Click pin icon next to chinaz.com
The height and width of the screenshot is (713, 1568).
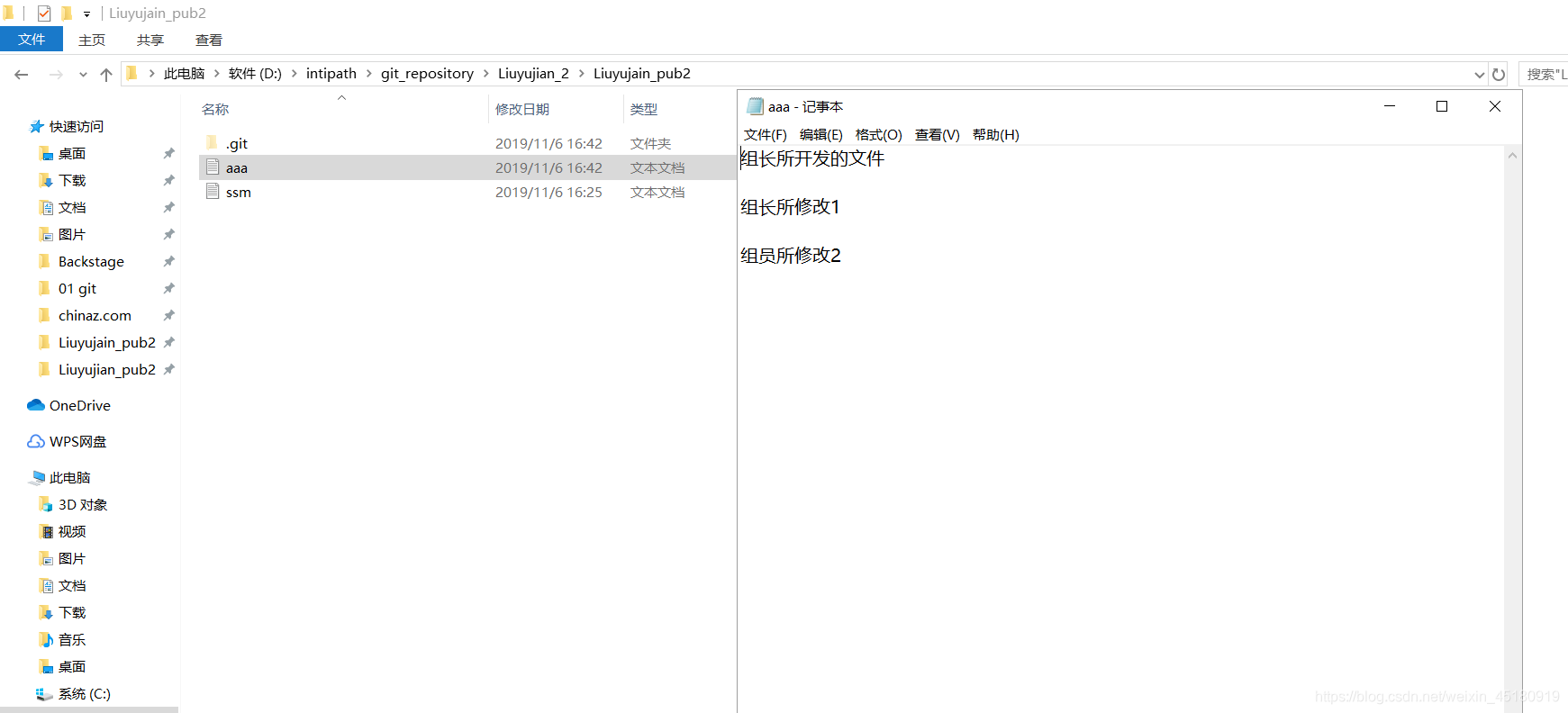coord(168,316)
